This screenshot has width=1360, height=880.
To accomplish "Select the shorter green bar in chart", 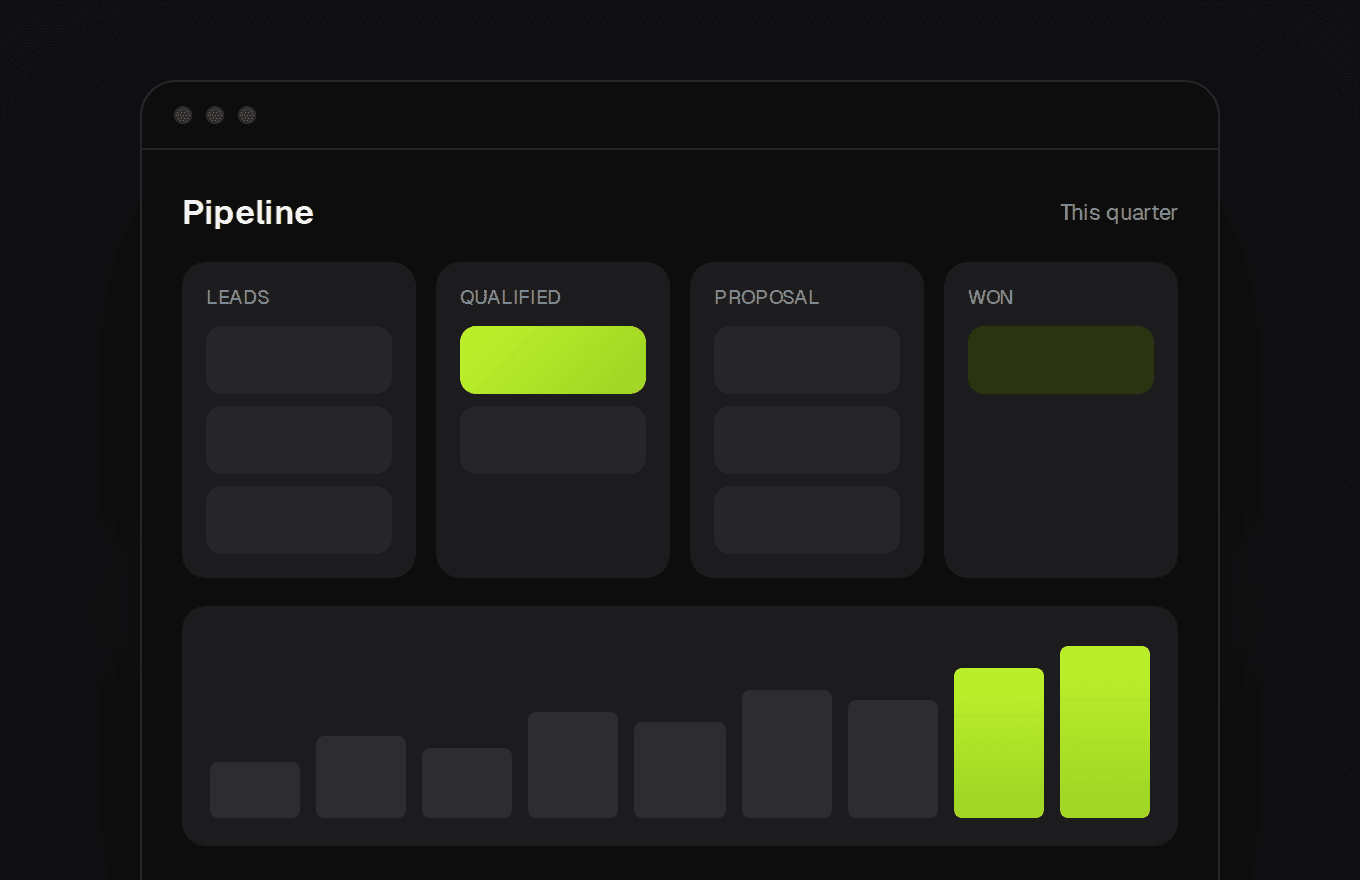I will pyautogui.click(x=999, y=743).
